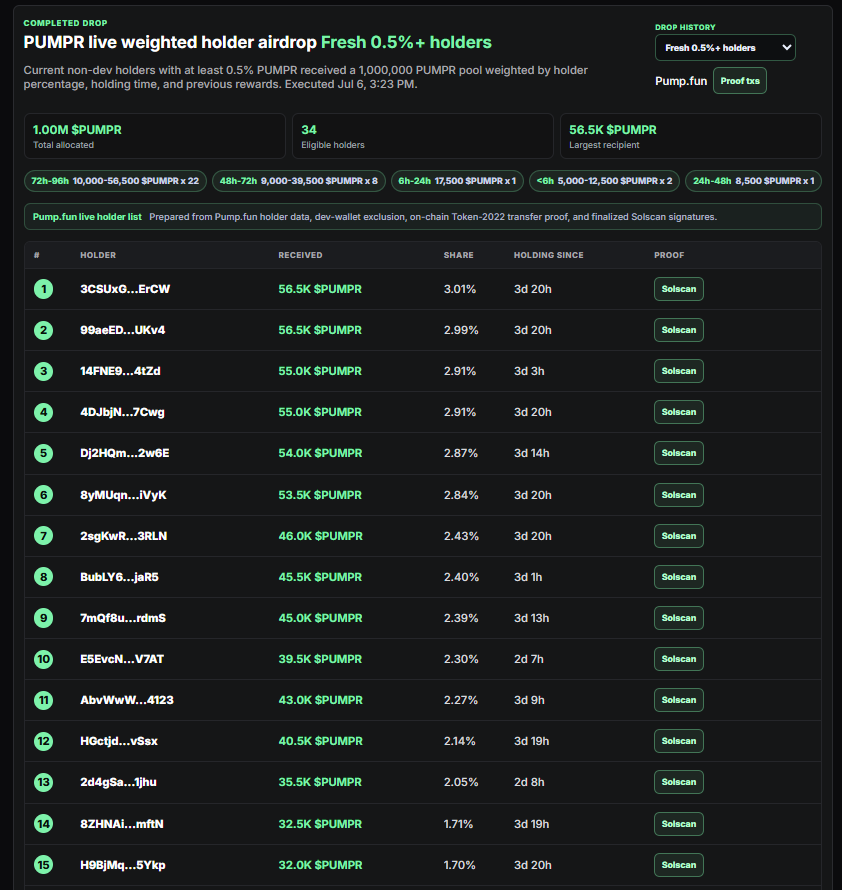
Task: Click holder address 7mQf8u...rdmS
Action: point(123,618)
